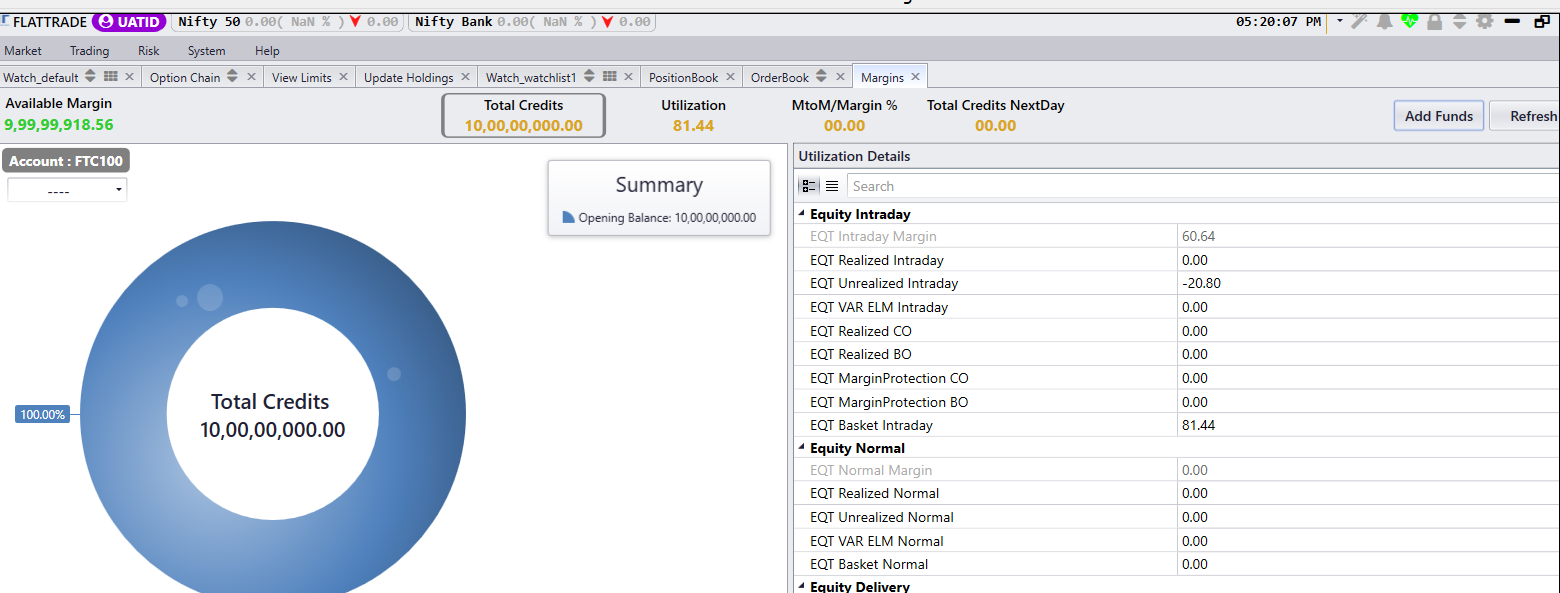Click the Total Credits NextDay value
Screen dimensions: 1560x593
(995, 126)
